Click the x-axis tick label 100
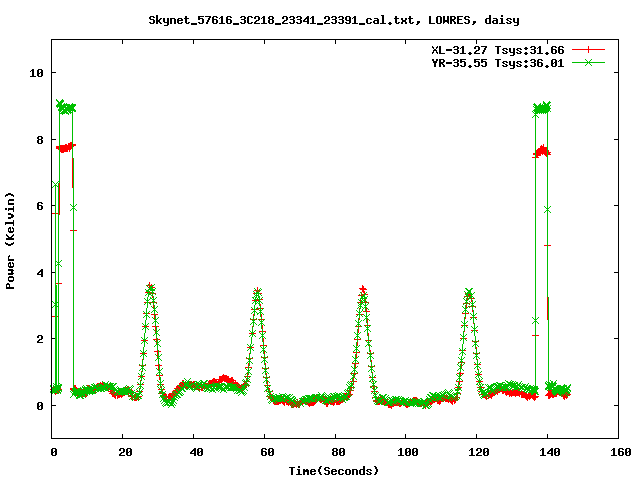This screenshot has width=640, height=480. 407,452
